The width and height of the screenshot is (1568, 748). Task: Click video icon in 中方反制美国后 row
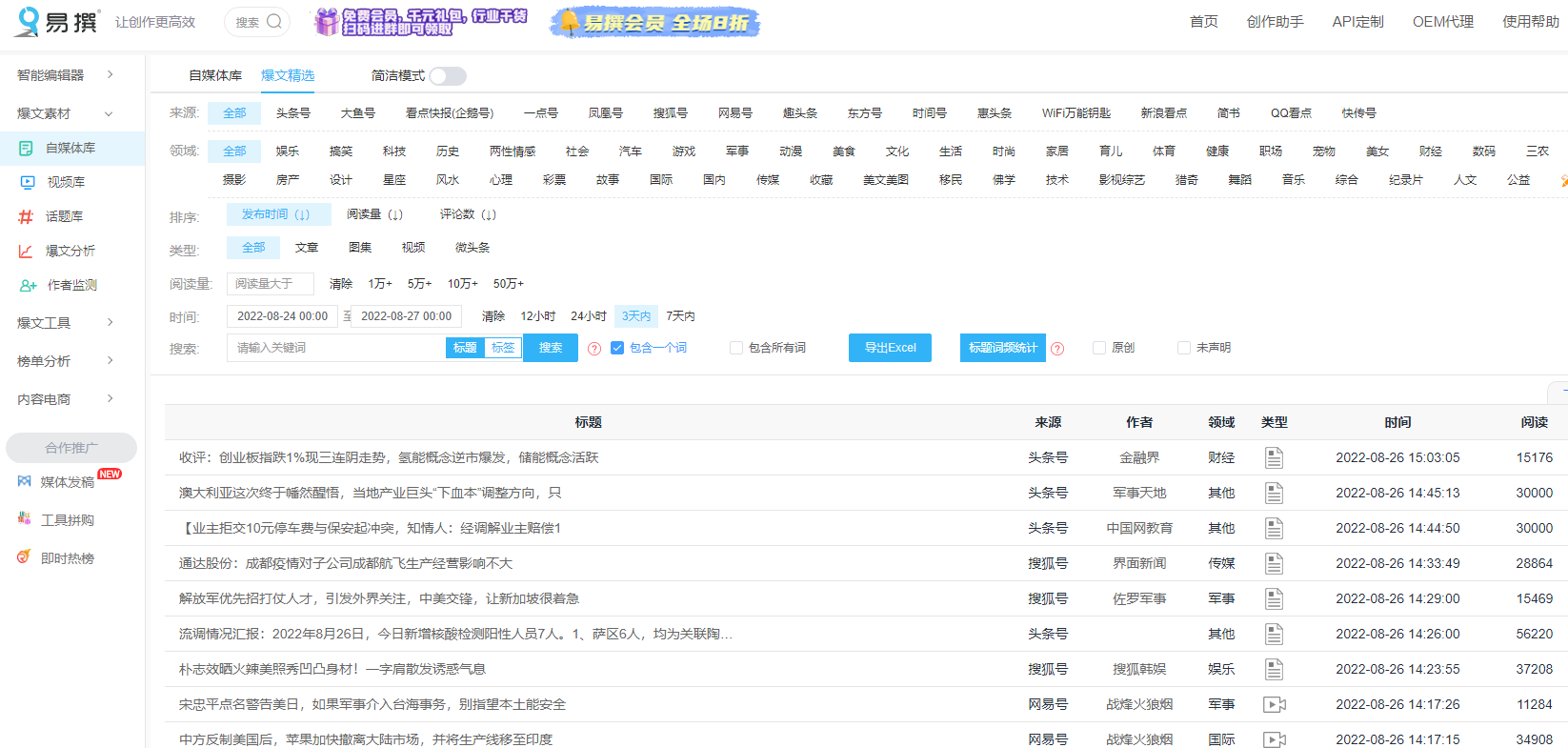(x=1275, y=739)
